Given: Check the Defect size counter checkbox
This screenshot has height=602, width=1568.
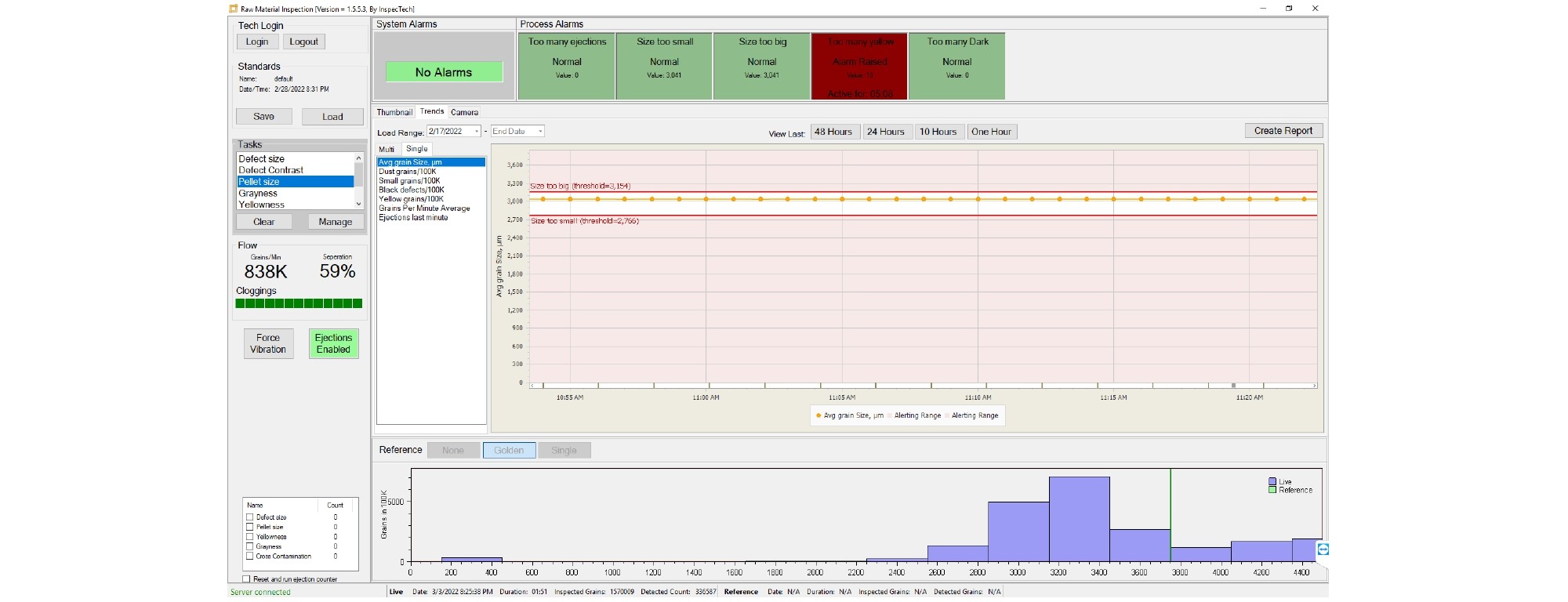Looking at the screenshot, I should (250, 517).
